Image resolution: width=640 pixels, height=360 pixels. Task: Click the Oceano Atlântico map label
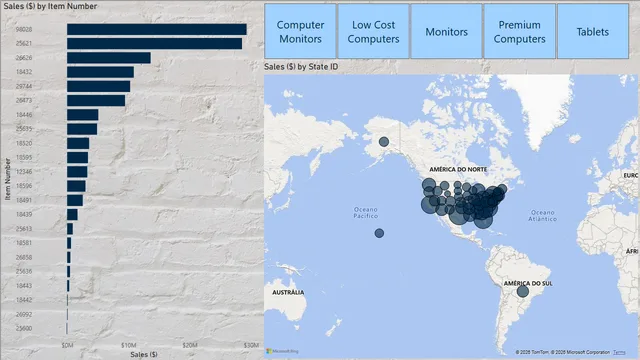542,216
